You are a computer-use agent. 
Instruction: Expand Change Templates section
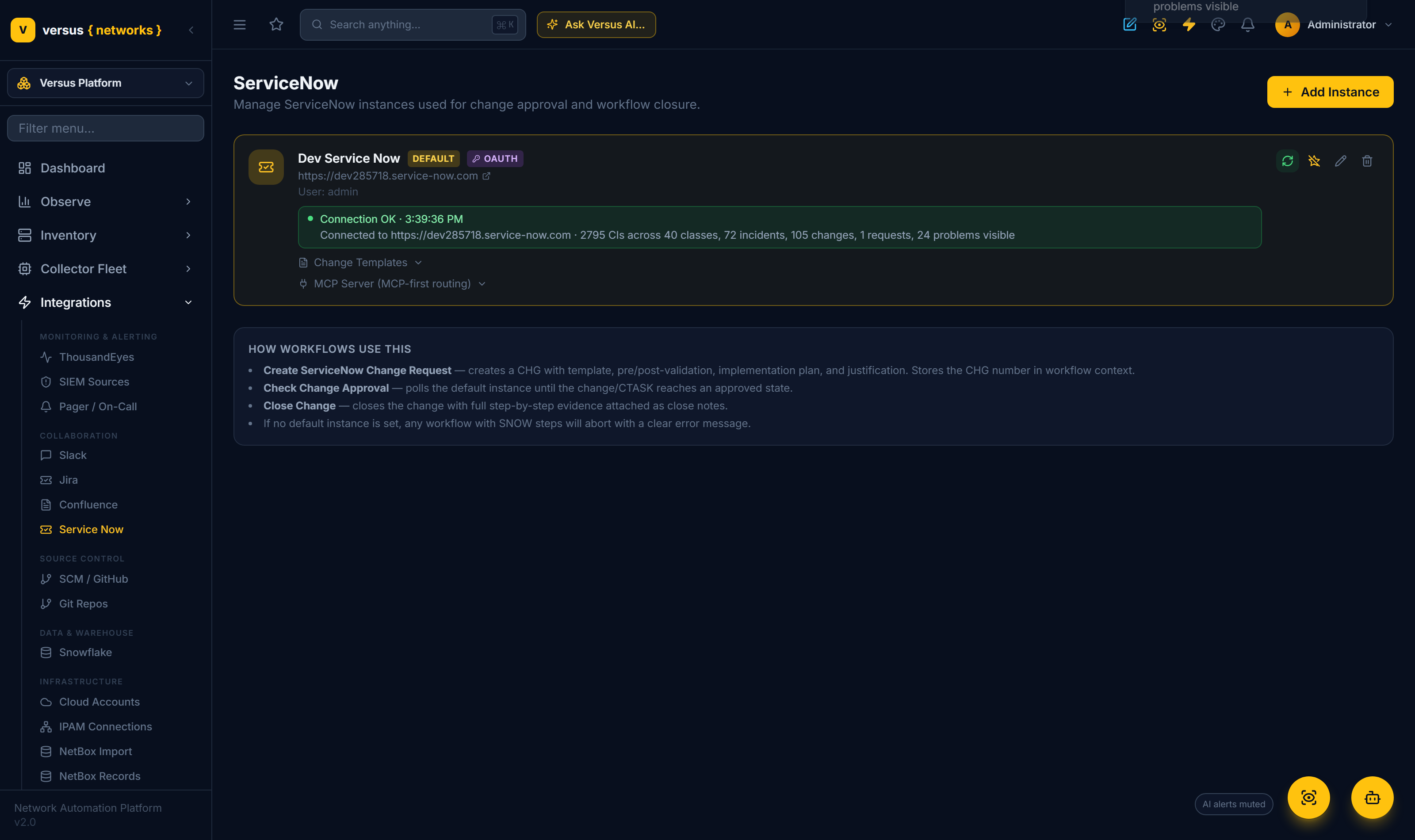(360, 263)
